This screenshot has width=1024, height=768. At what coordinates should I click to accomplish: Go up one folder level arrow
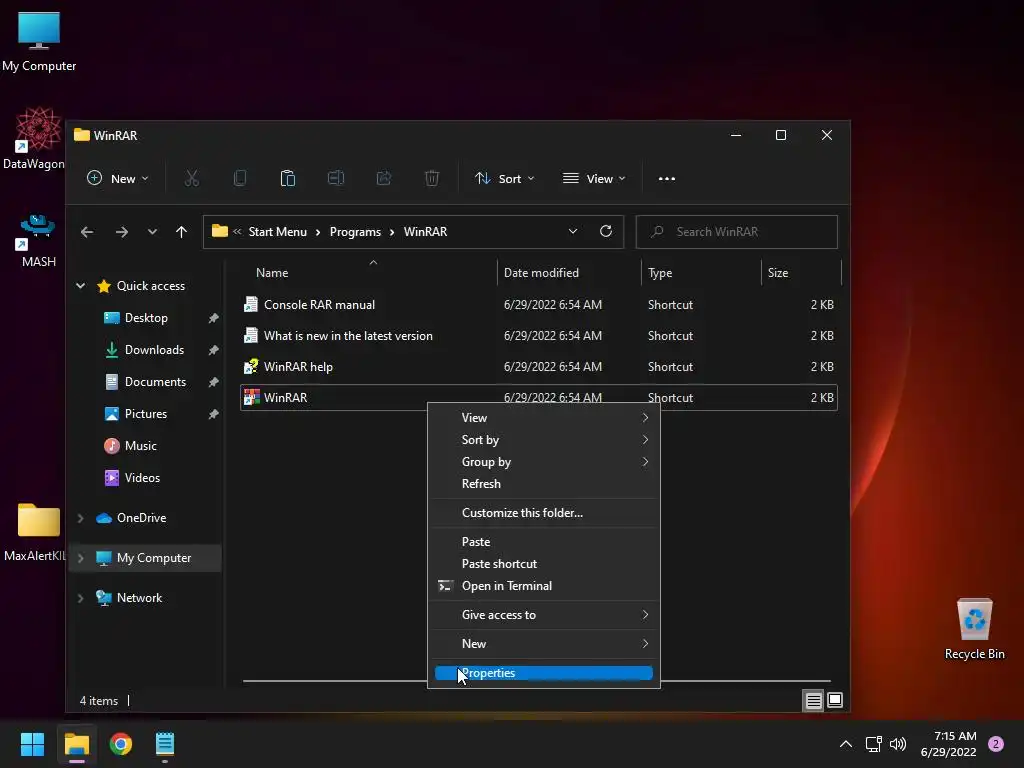[182, 232]
